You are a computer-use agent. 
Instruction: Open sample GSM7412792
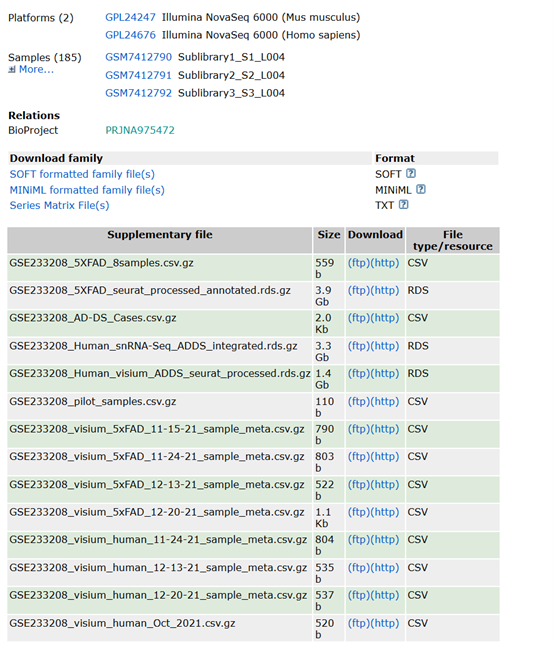(x=138, y=93)
